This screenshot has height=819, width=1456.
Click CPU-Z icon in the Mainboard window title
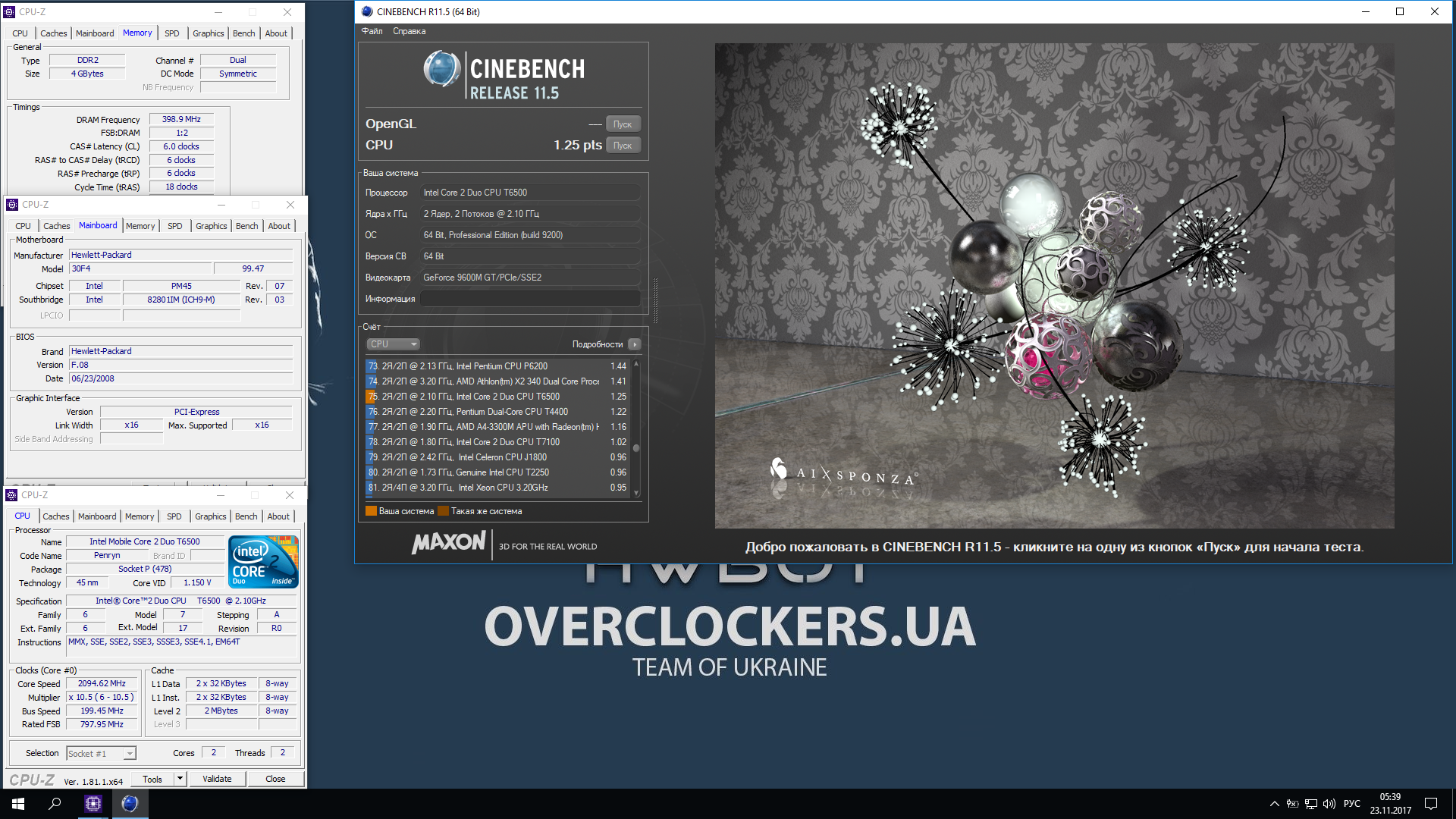12,205
